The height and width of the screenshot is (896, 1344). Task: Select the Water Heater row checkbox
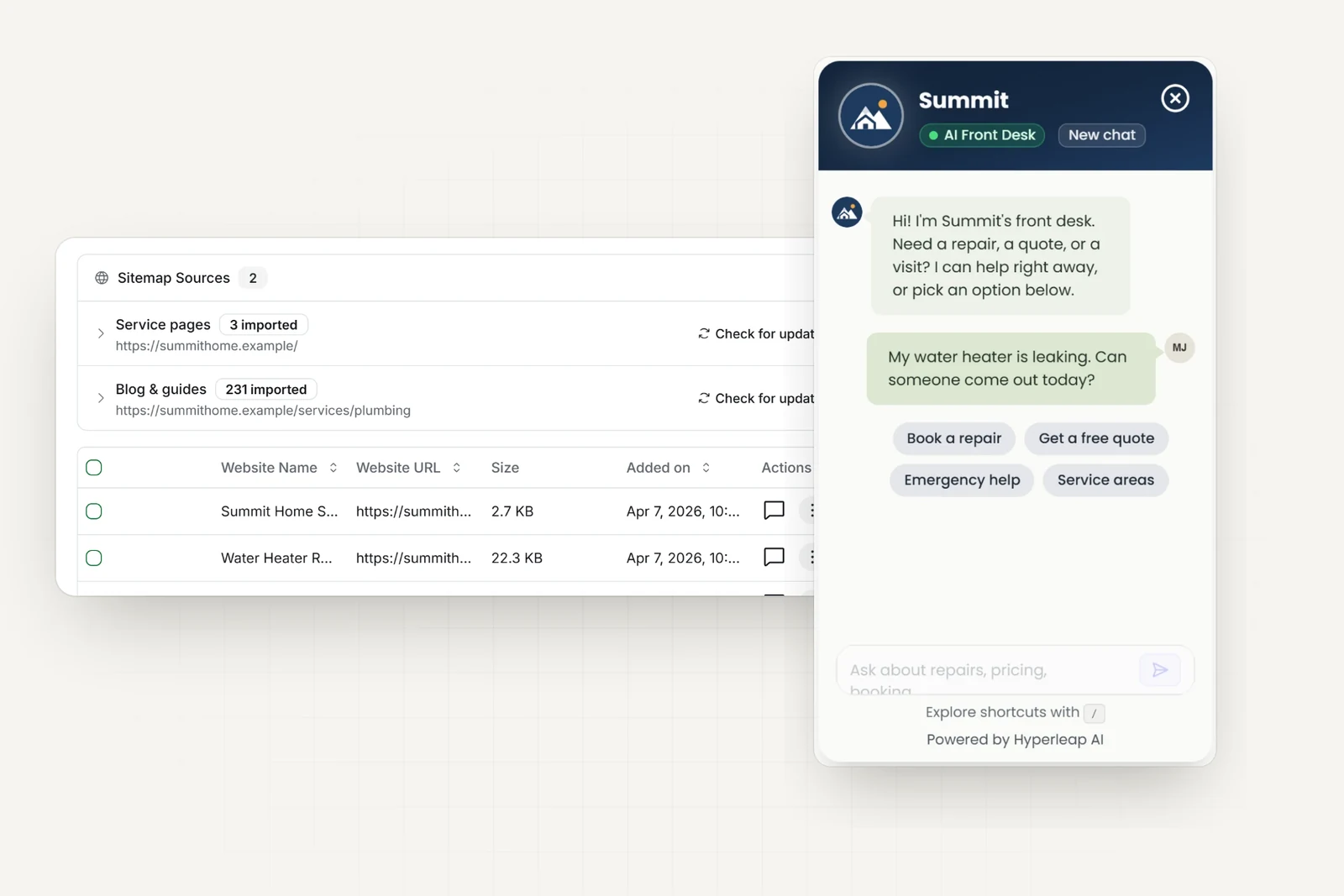[x=94, y=558]
